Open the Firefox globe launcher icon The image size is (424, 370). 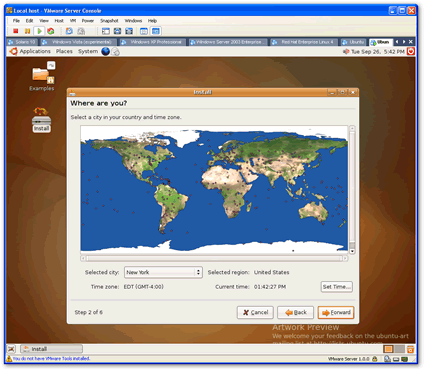pyautogui.click(x=106, y=52)
